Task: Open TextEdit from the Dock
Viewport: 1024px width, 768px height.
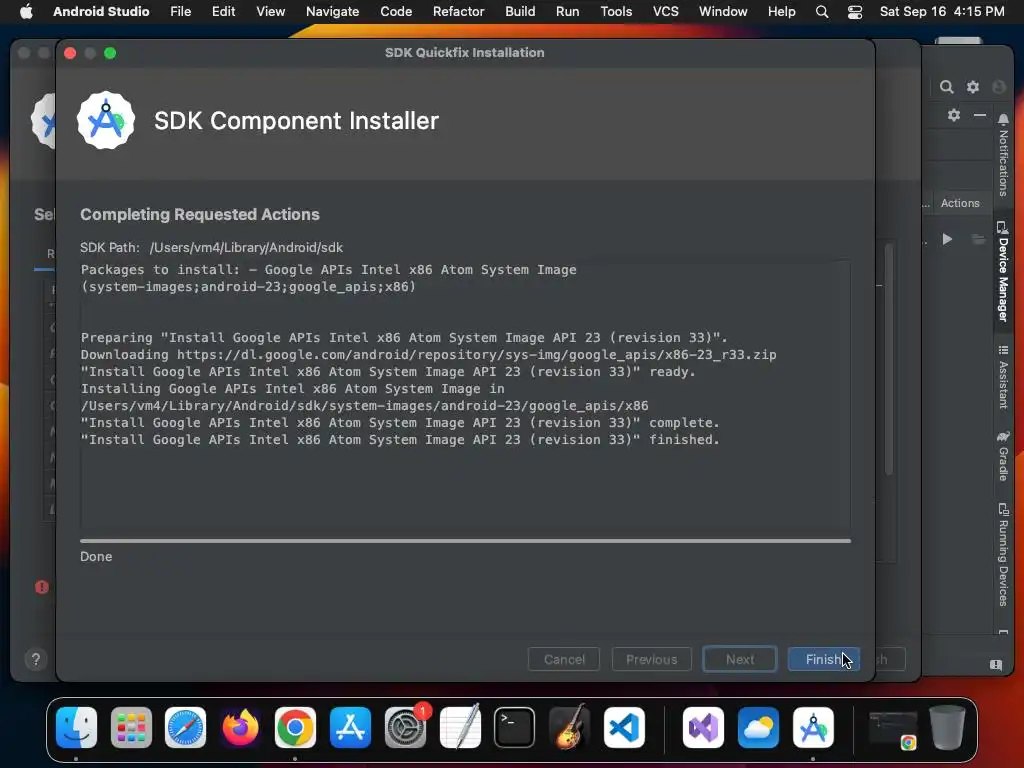Action: tap(460, 728)
